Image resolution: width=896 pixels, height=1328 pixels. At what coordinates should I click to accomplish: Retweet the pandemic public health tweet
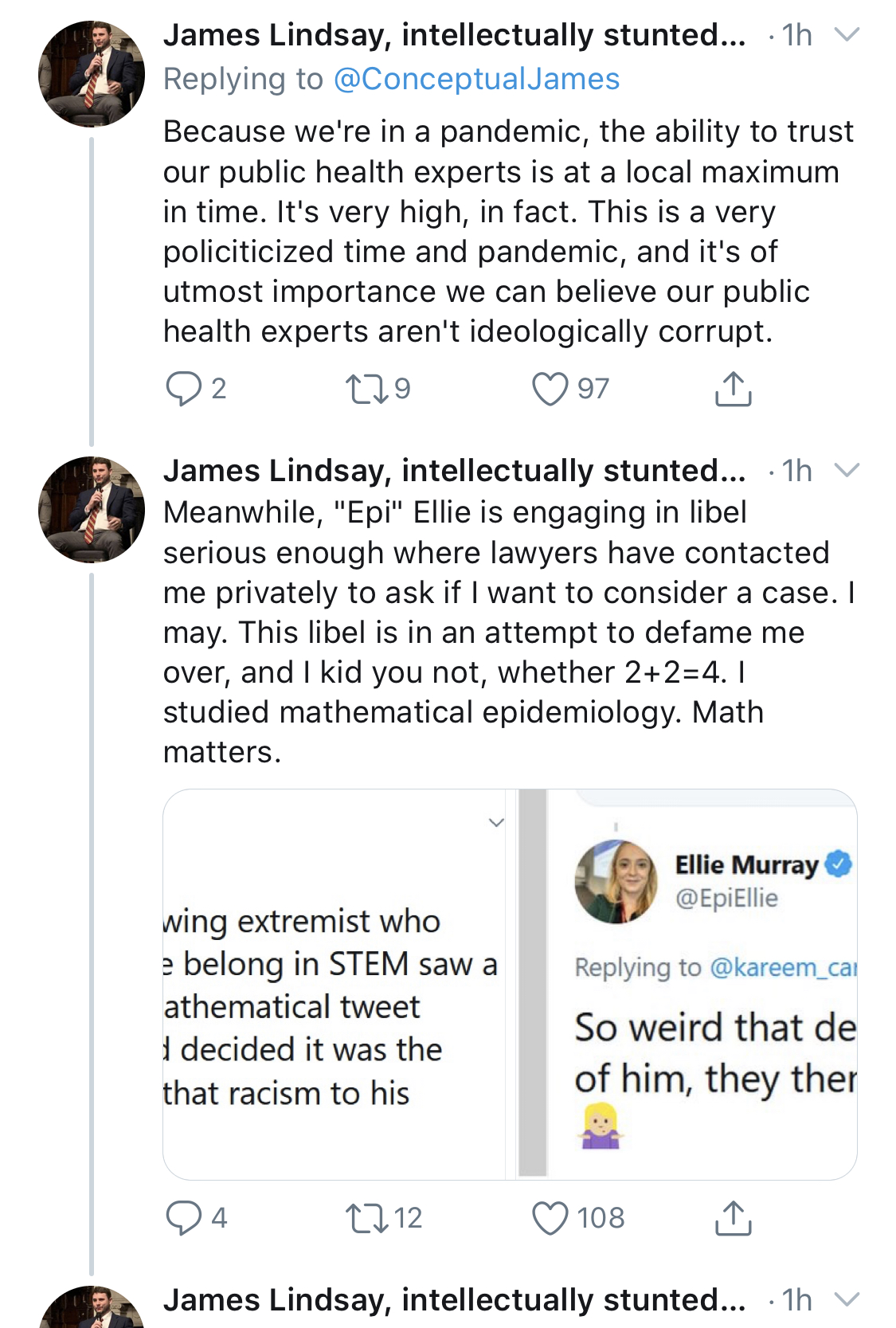tap(366, 389)
